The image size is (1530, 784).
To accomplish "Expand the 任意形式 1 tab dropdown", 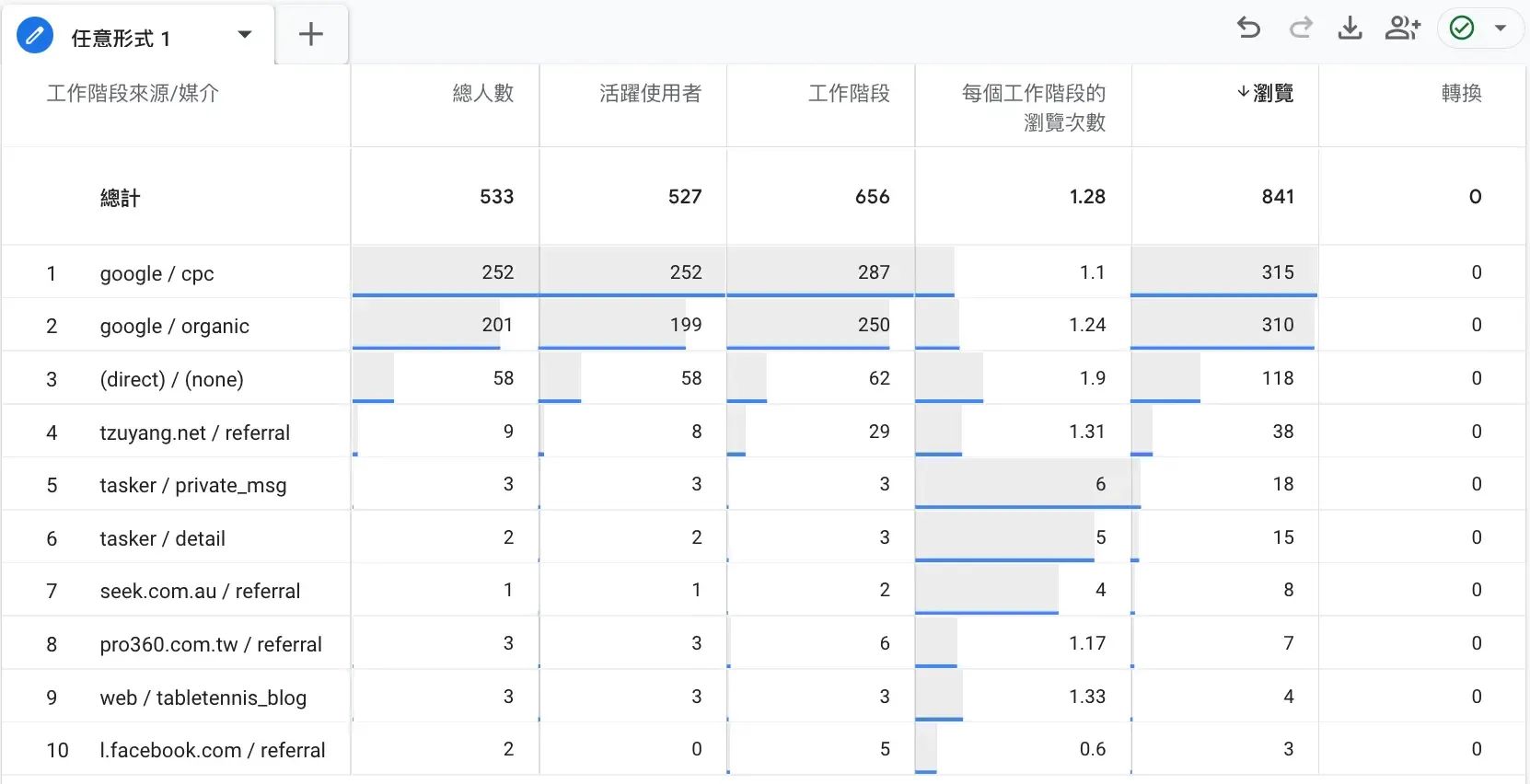I will (x=245, y=35).
